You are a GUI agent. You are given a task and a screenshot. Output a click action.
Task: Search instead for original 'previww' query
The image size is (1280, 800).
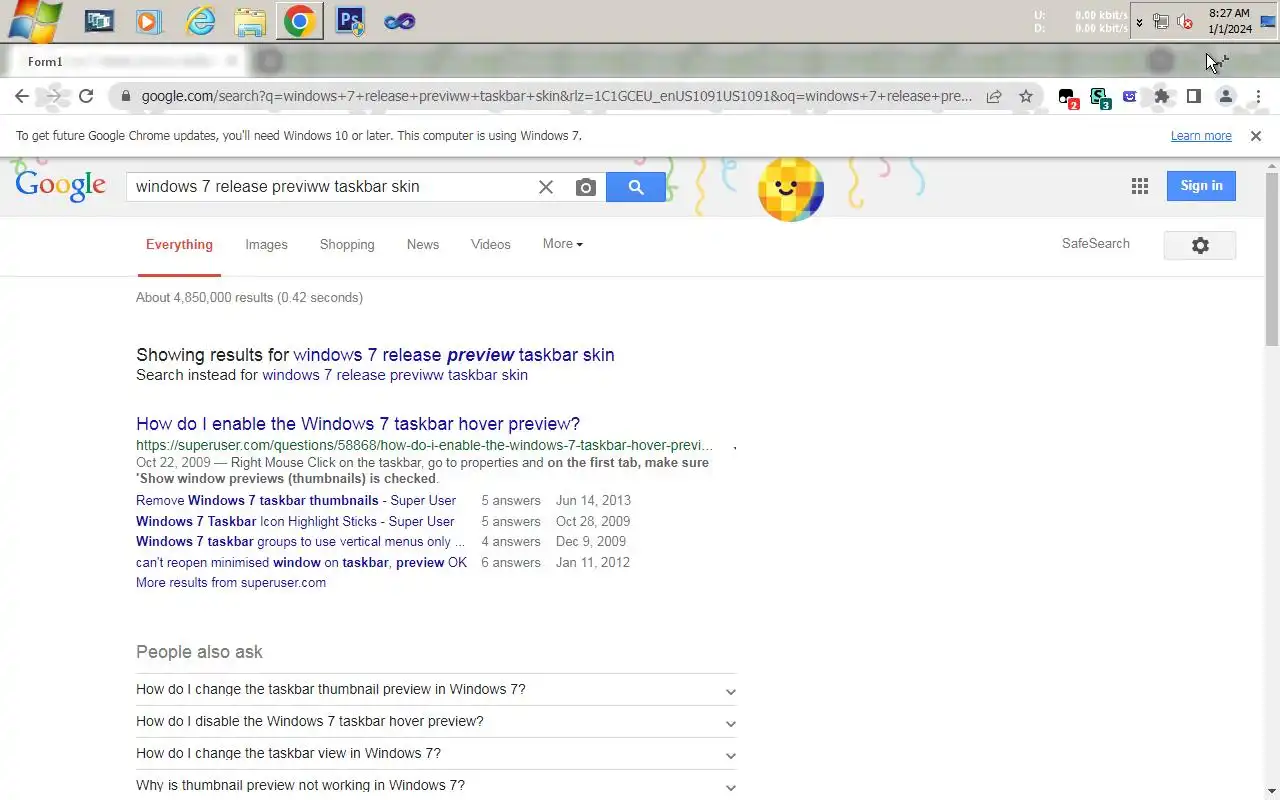coord(395,376)
